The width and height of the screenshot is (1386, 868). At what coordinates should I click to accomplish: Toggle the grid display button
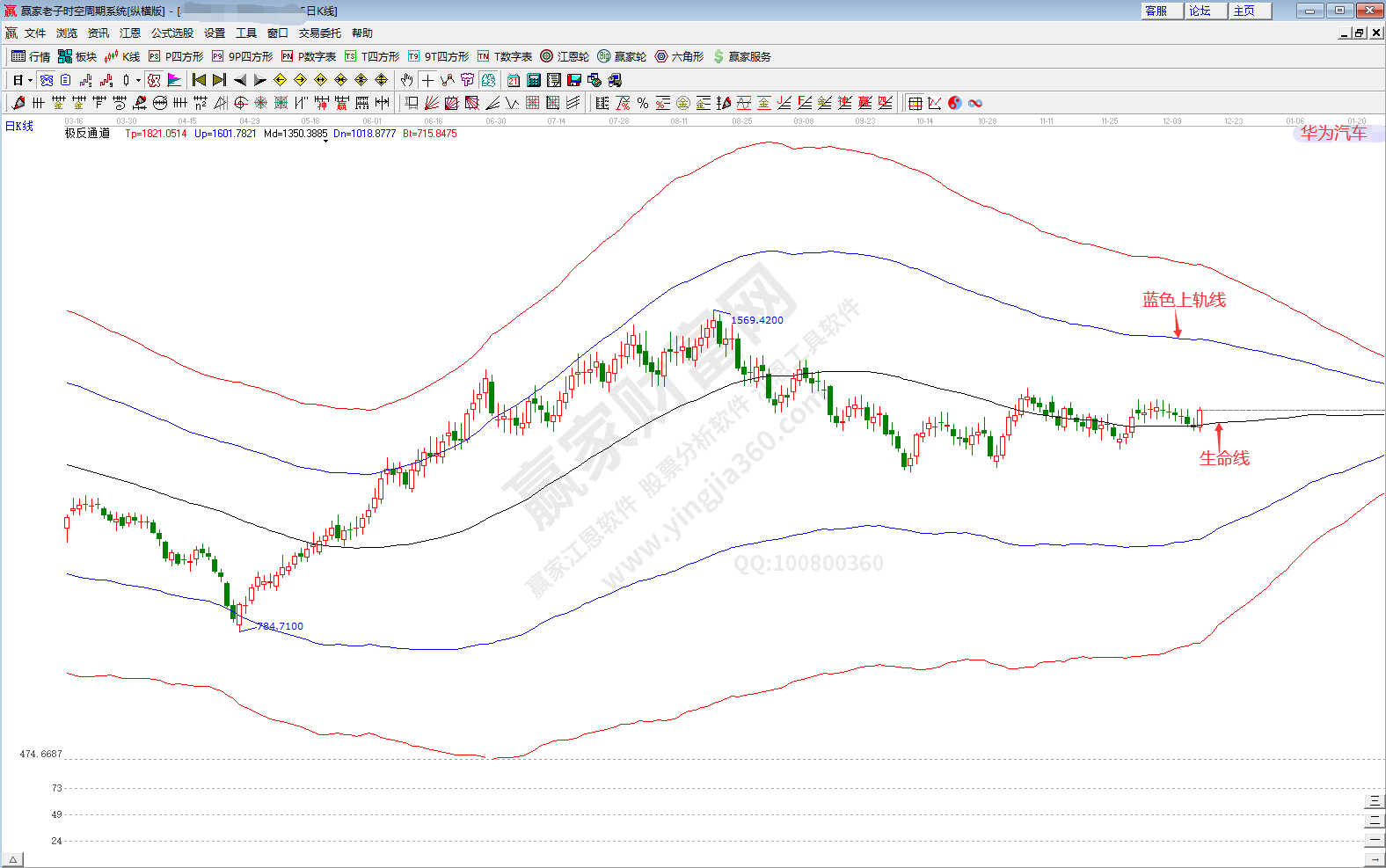915,103
